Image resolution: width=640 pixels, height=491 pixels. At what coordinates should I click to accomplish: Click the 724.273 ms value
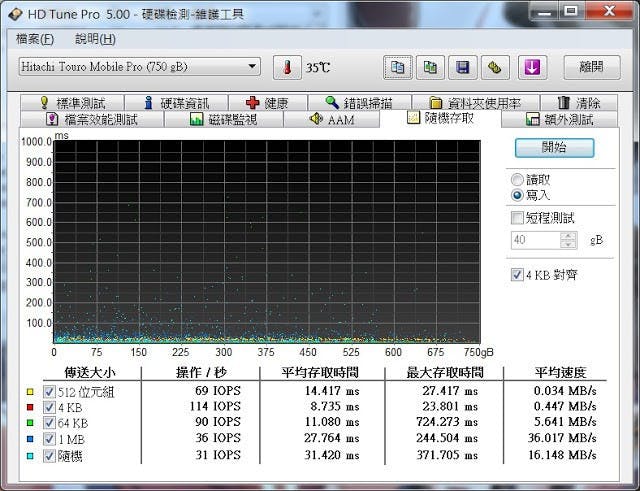[447, 422]
